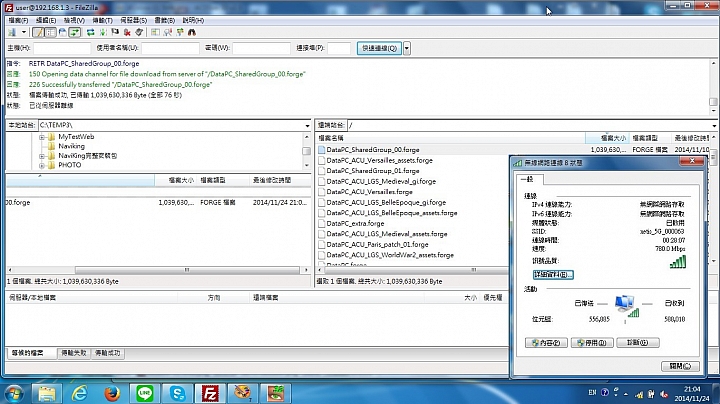Image resolution: width=720 pixels, height=404 pixels.
Task: Expand the PHOTO folder node
Action: tap(42, 165)
